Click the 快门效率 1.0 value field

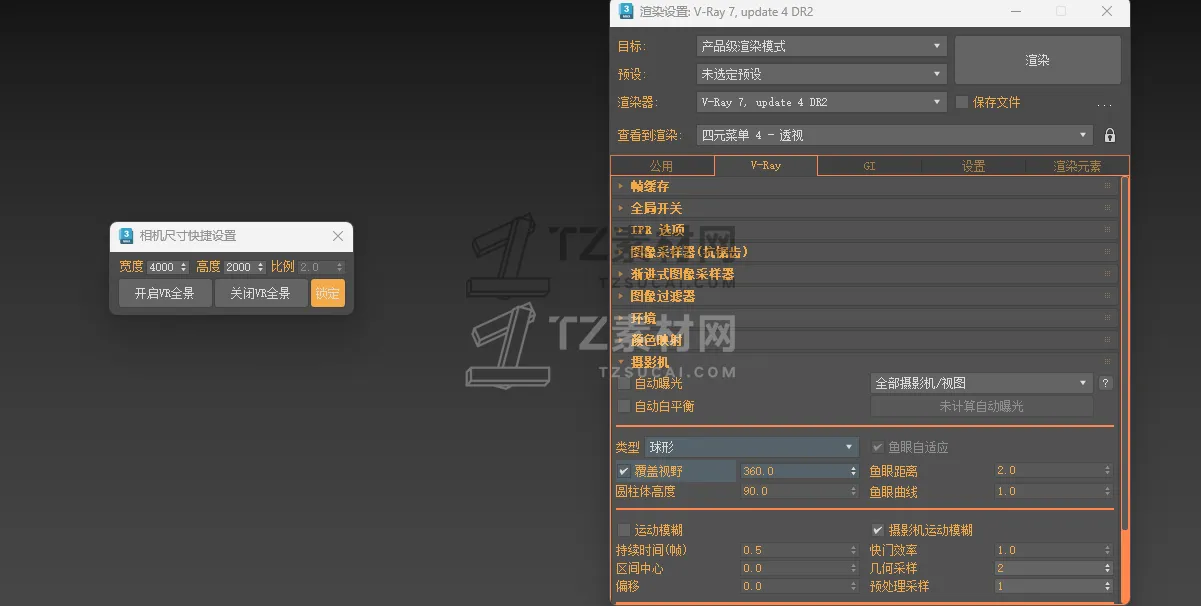tap(1048, 550)
